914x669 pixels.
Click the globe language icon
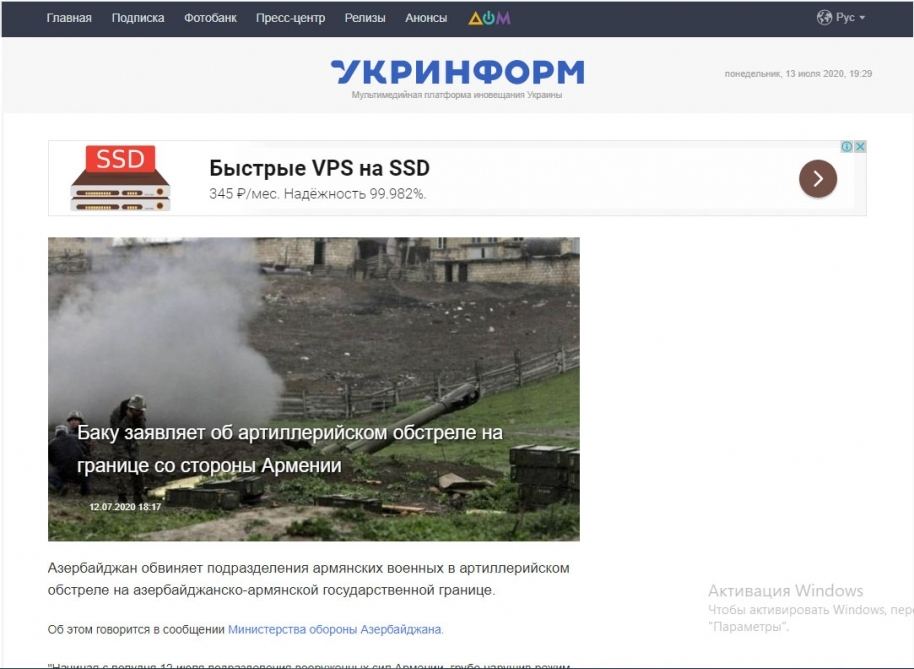824,17
